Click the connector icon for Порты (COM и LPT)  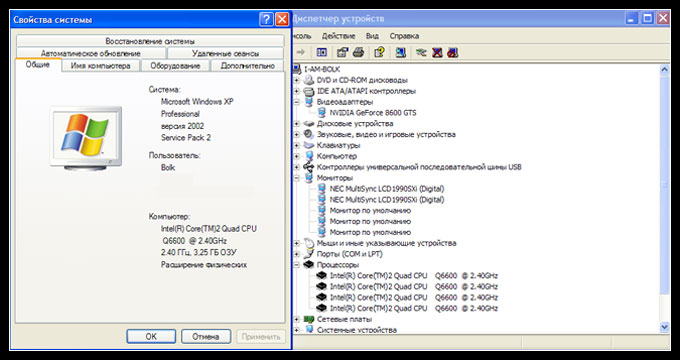coord(309,254)
